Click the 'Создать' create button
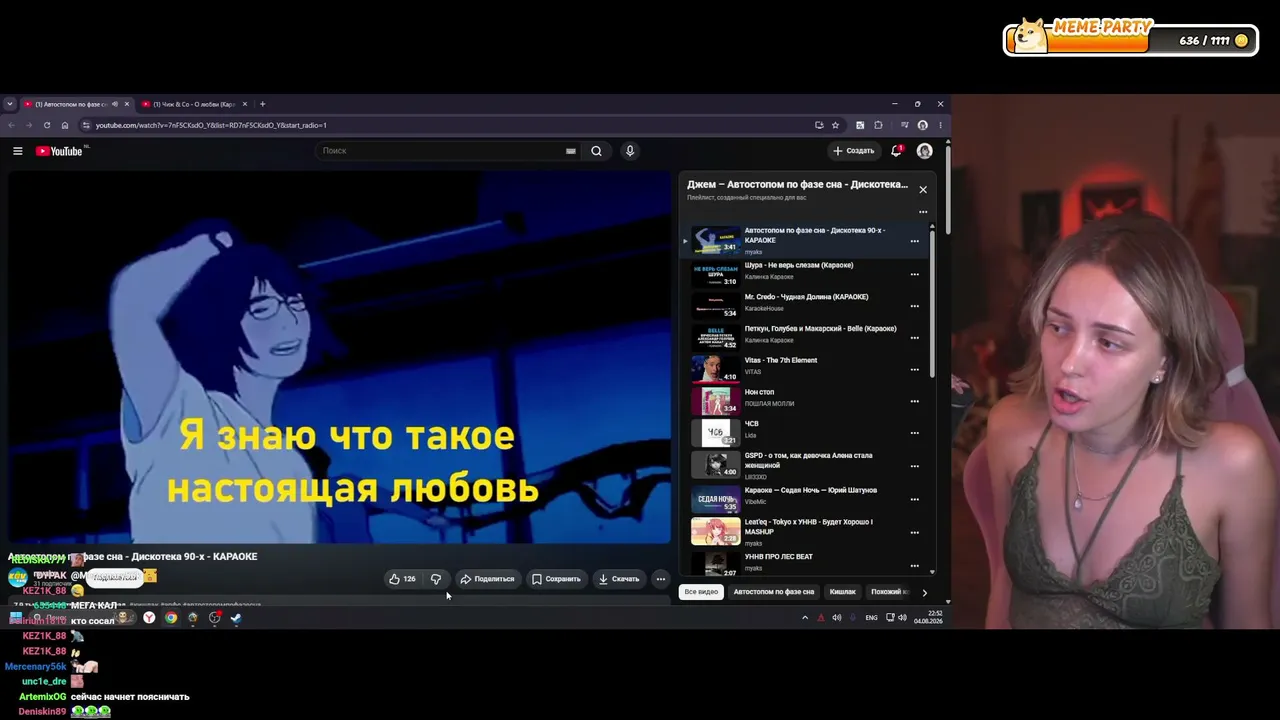Image resolution: width=1280 pixels, height=720 pixels. (854, 151)
